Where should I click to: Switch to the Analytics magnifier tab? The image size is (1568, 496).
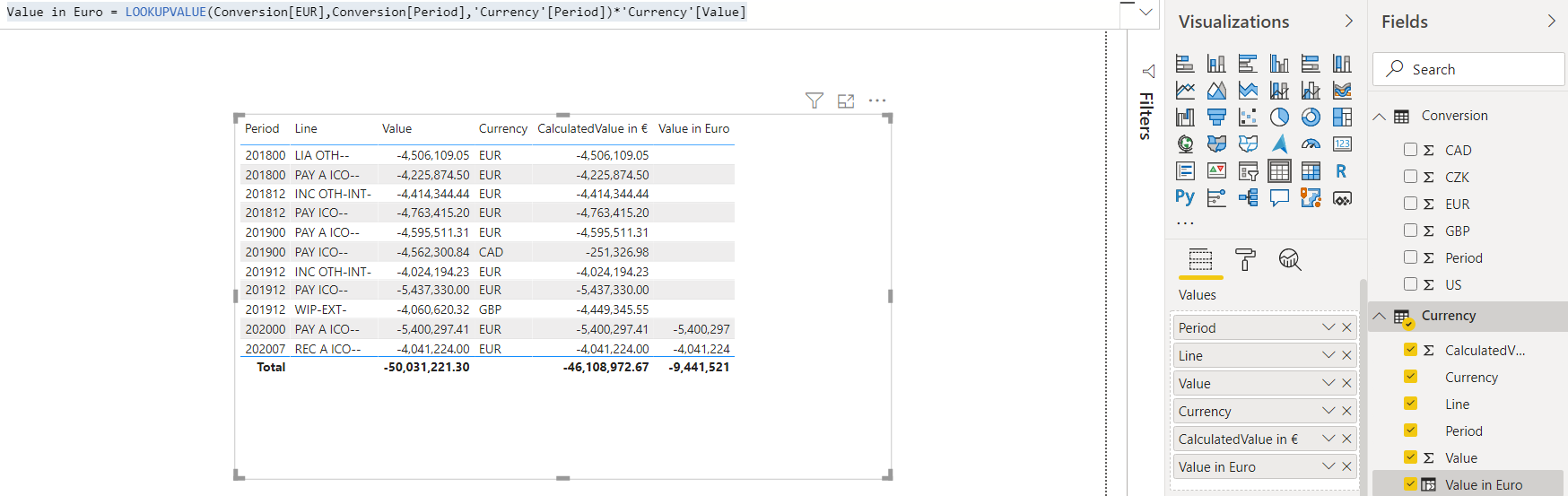pos(1290,260)
